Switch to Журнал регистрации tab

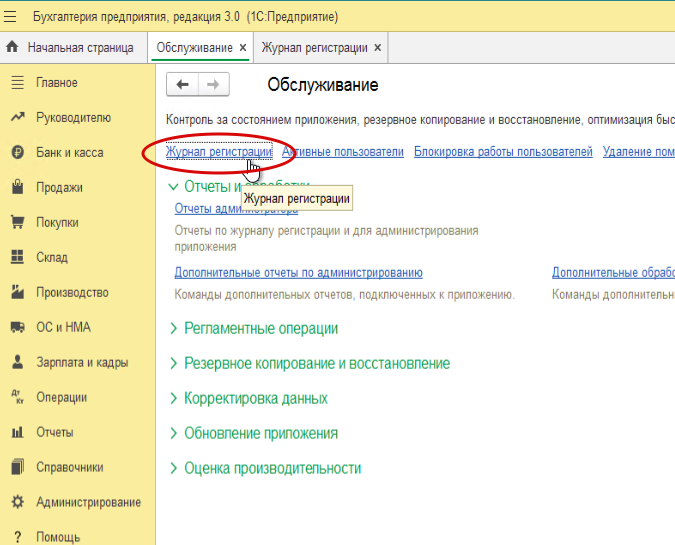tap(314, 47)
